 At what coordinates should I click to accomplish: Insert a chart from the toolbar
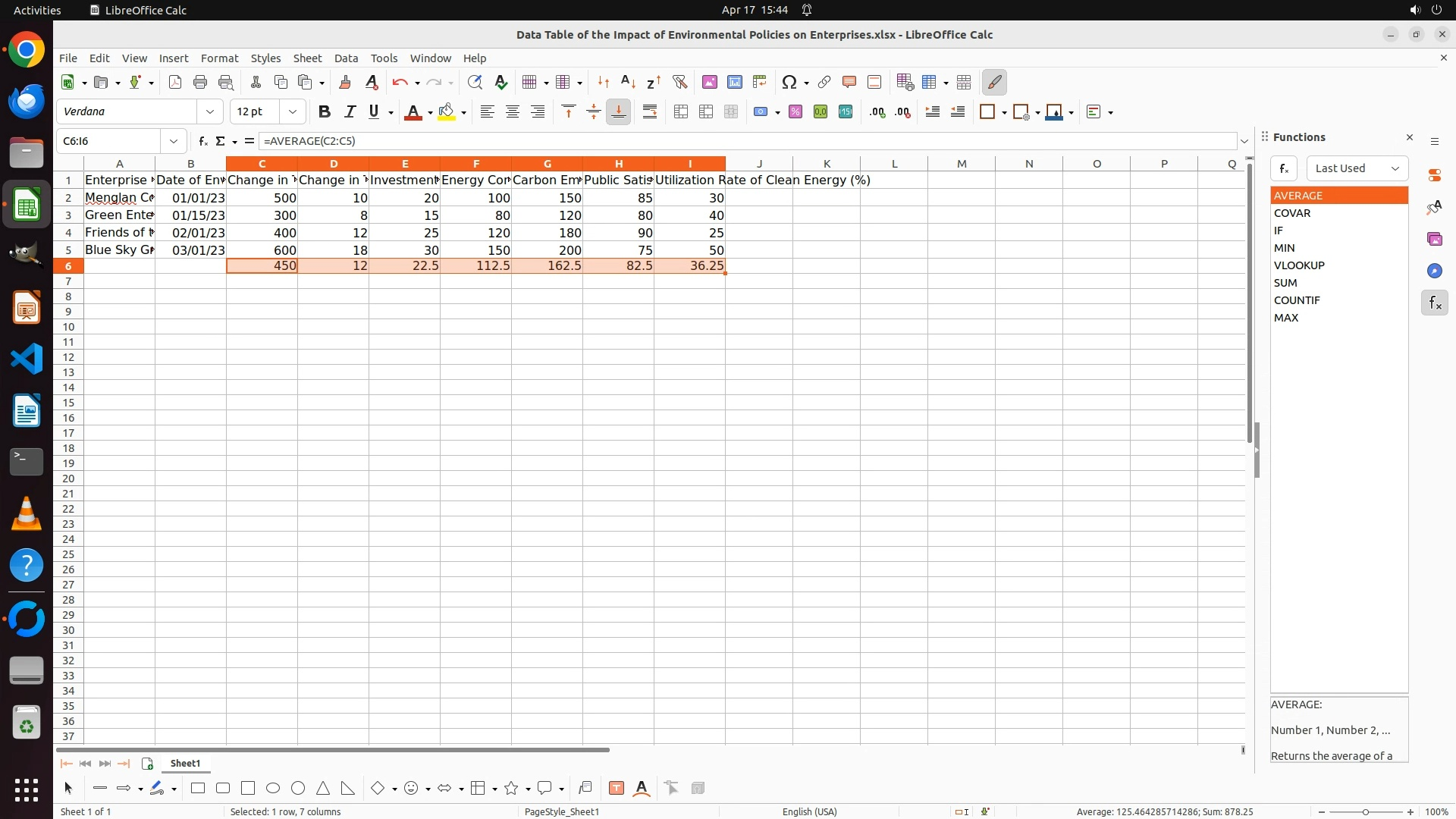pos(735,82)
